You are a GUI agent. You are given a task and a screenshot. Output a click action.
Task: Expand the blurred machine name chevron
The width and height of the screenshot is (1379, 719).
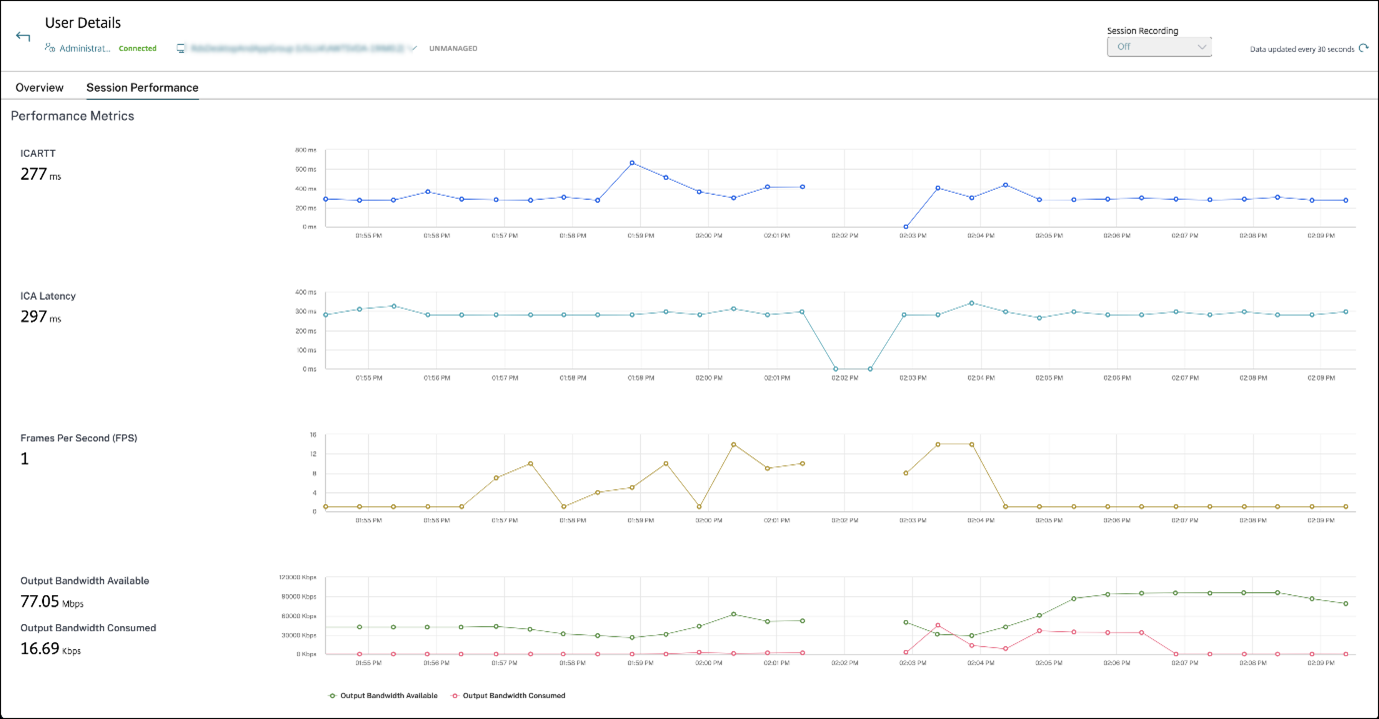[413, 48]
